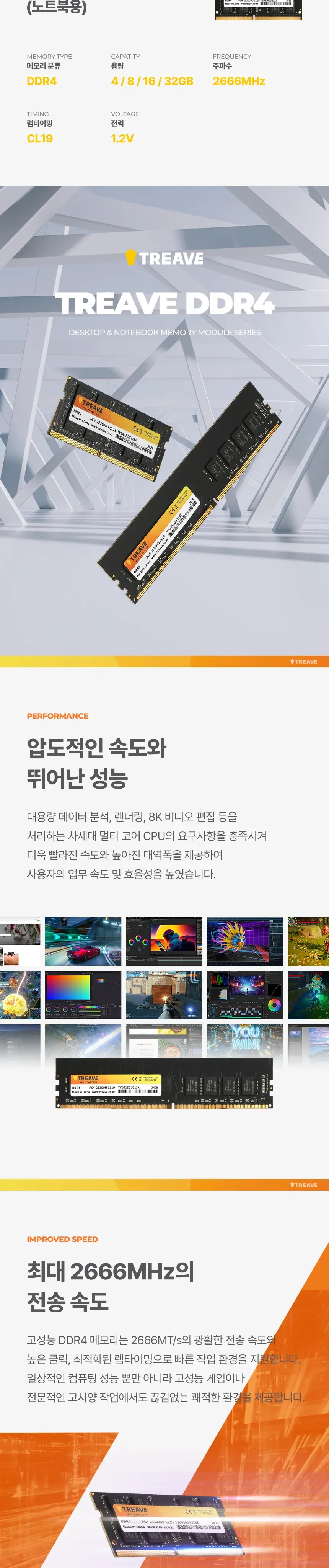The height and width of the screenshot is (1568, 329).
Task: Open the colorful lion 3D model thumbnail
Action: 244,941
